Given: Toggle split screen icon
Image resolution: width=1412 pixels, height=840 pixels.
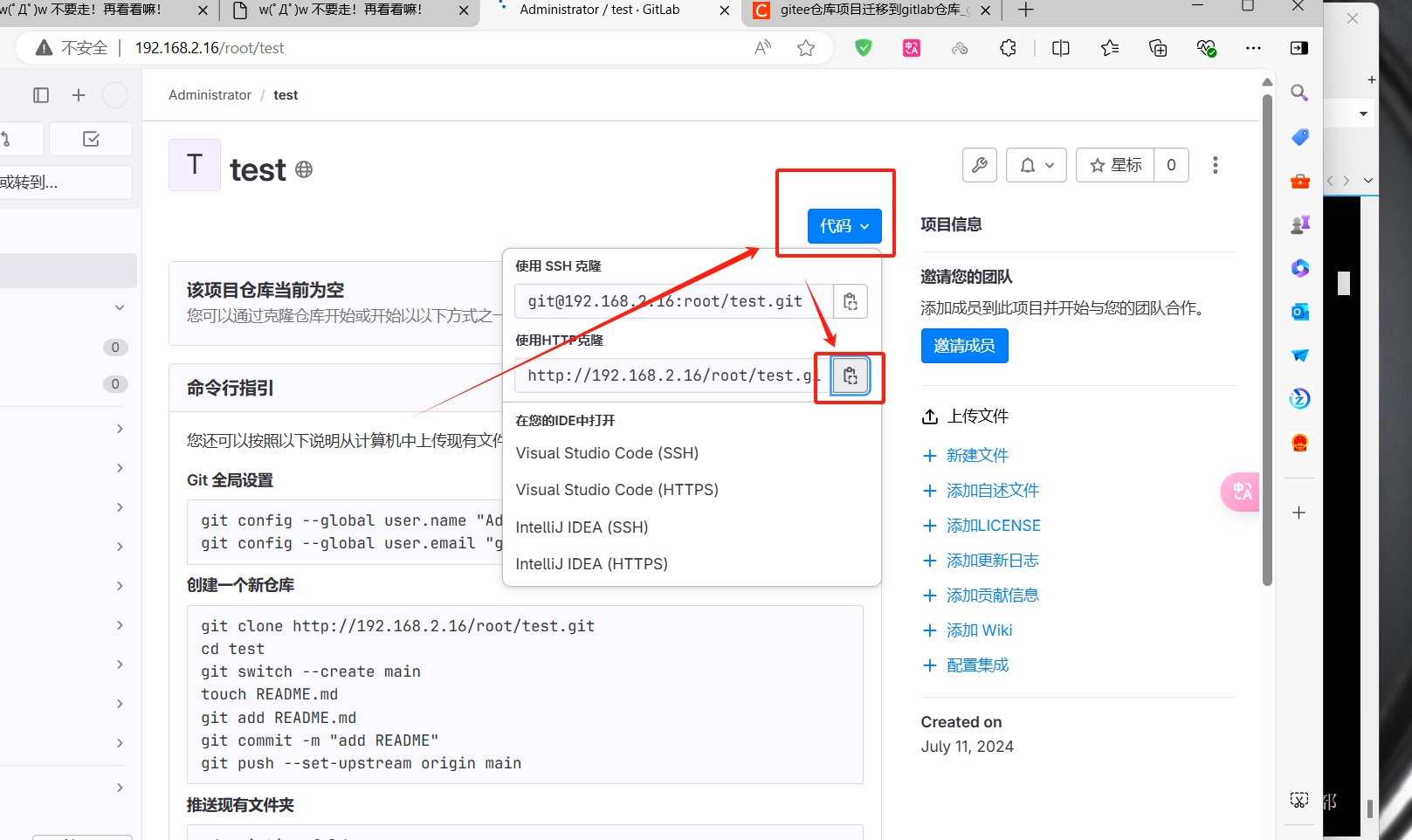Looking at the screenshot, I should coord(1061,48).
